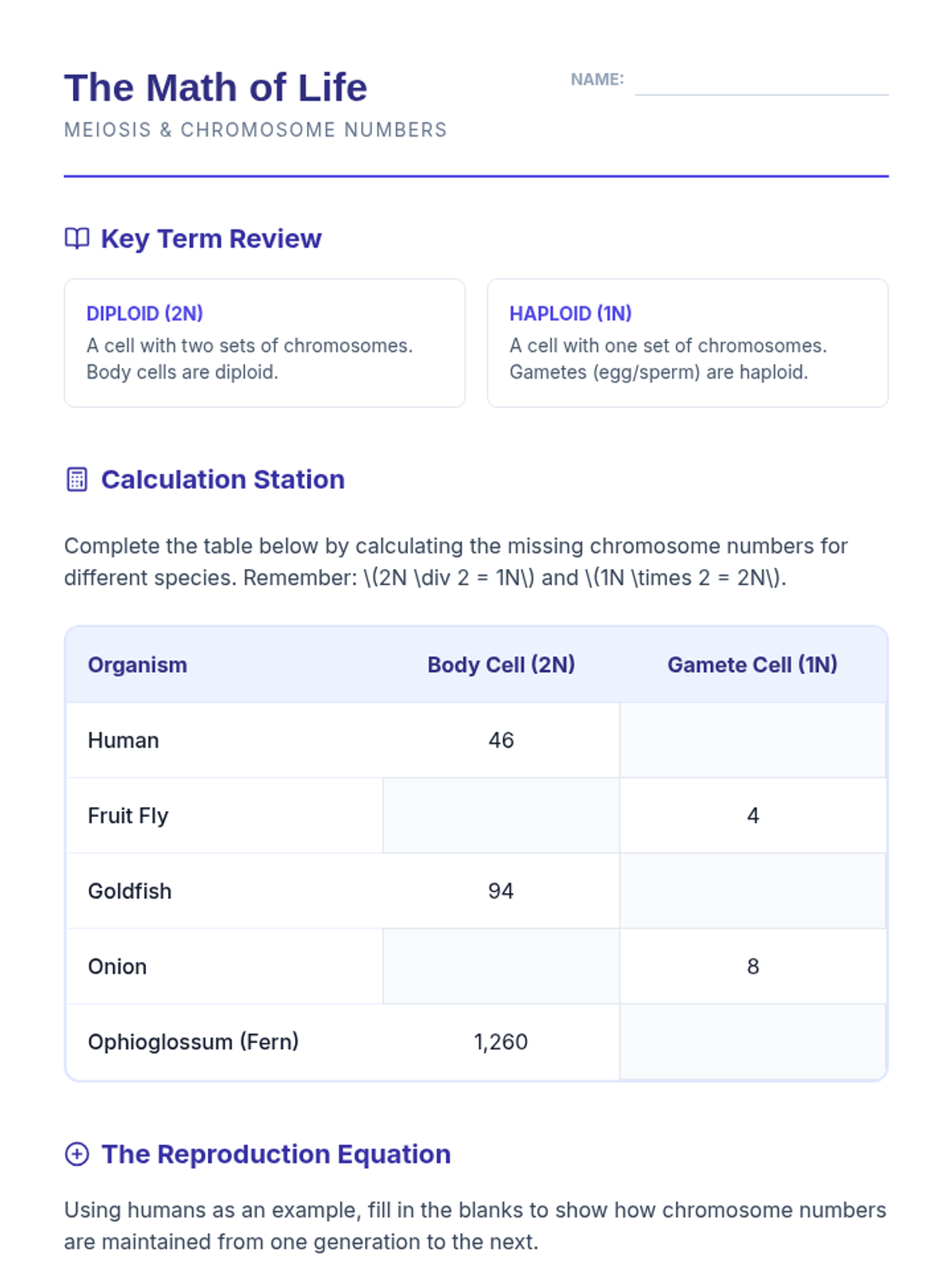This screenshot has height=1270, width=952.
Task: Click the Onion gamete value 8
Action: click(752, 966)
